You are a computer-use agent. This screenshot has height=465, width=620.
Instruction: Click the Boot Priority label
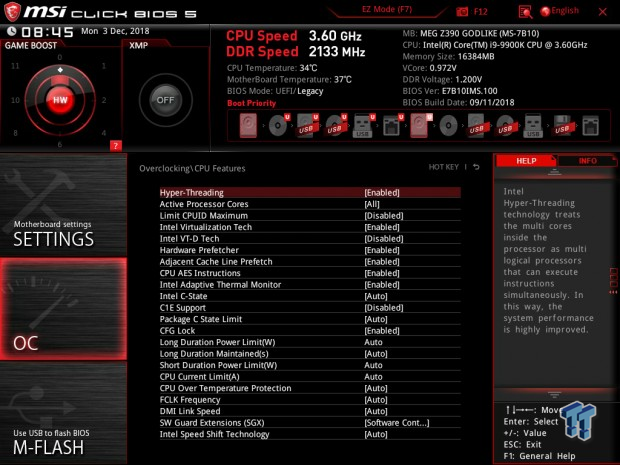[251, 103]
